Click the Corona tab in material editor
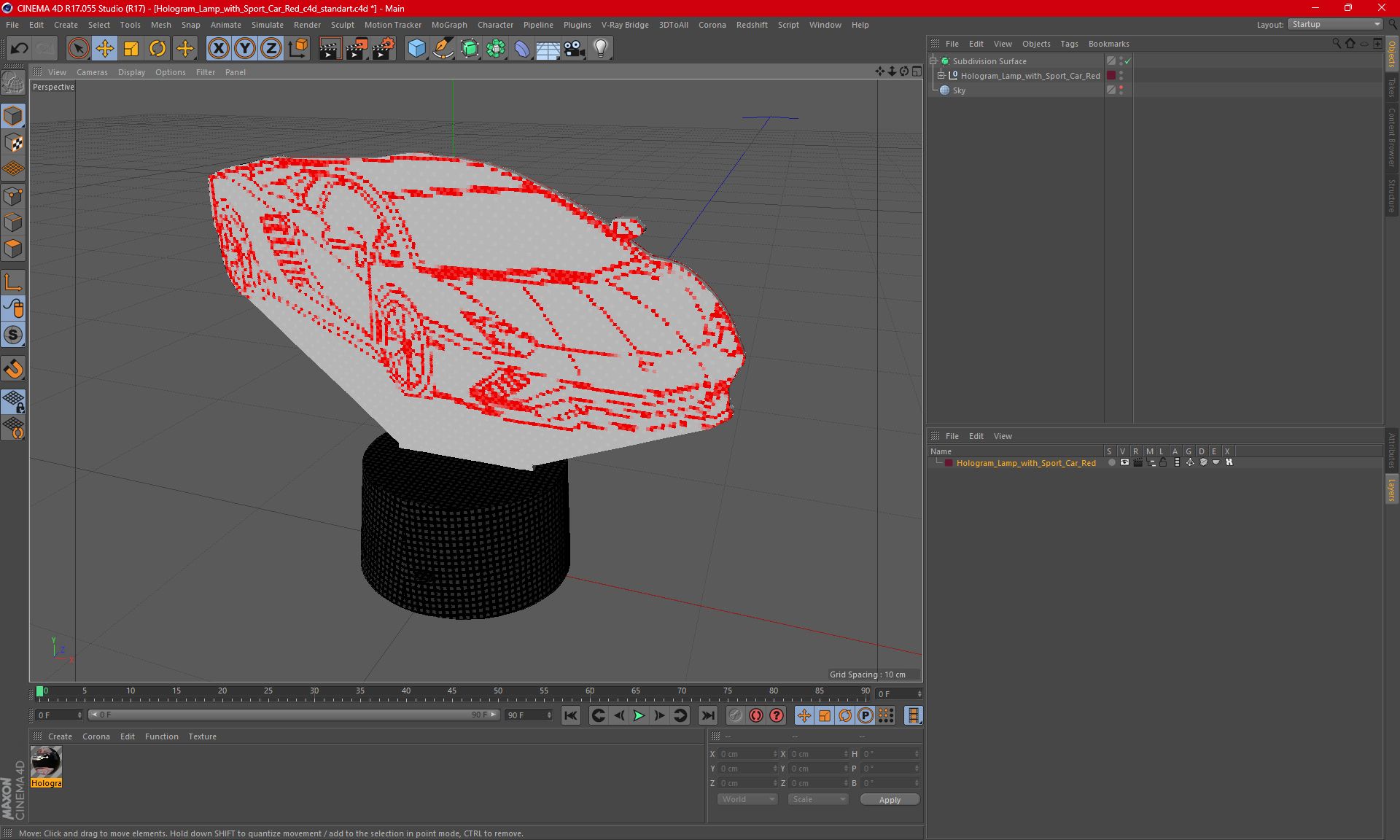1400x840 pixels. 96,736
